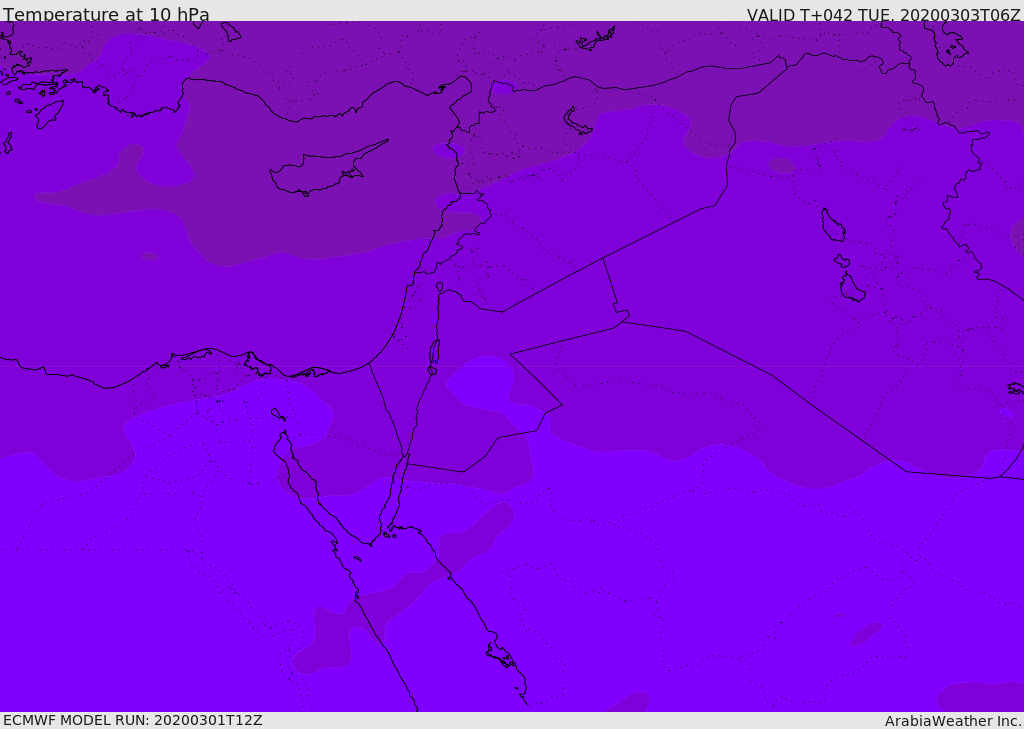Click the 'VALID T+042 TUE. 20200303T06Z' timestamp
This screenshot has height=729, width=1024.
pyautogui.click(x=884, y=14)
